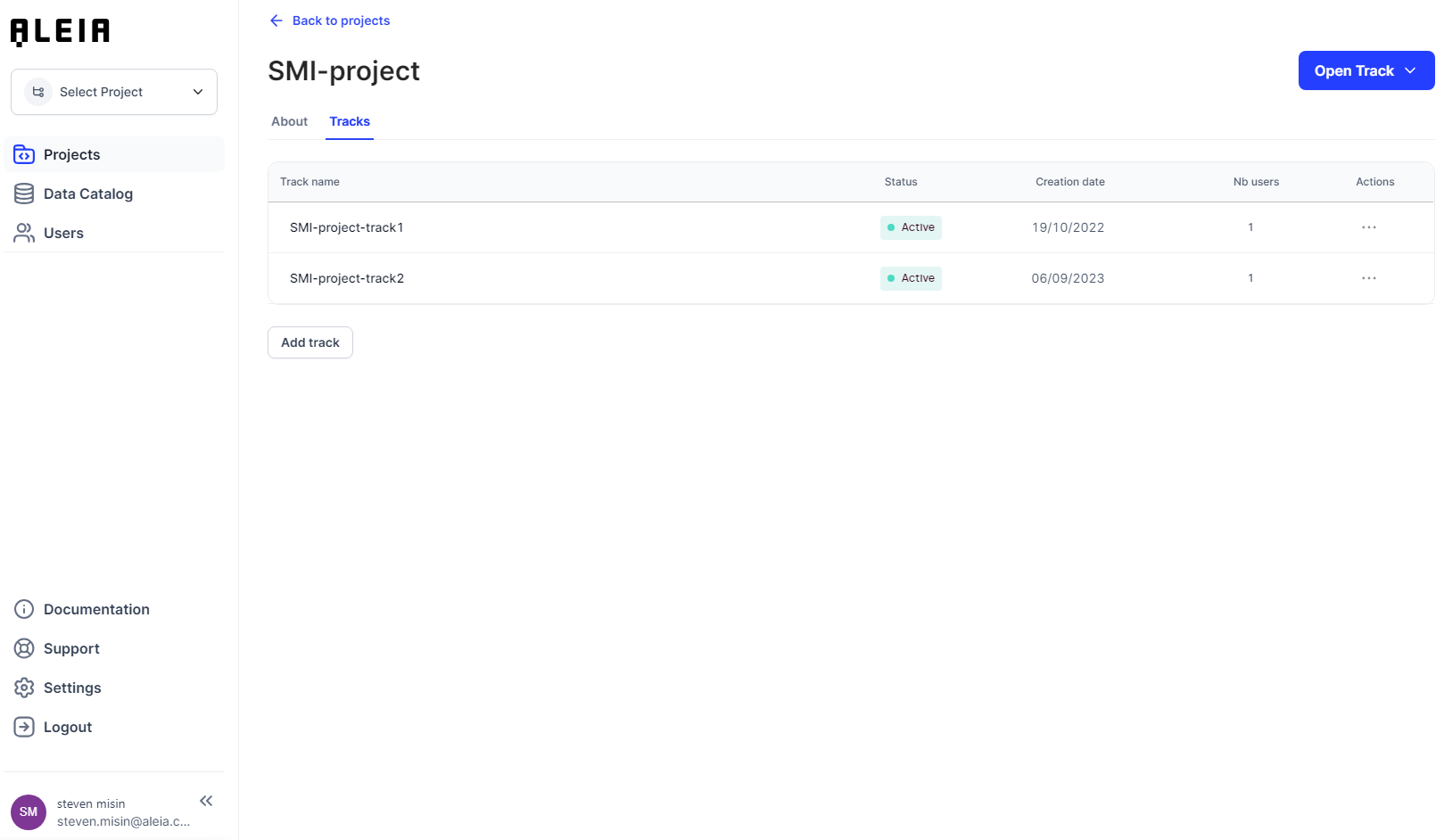
Task: Open actions menu for SMI-project-track2
Action: [1368, 278]
